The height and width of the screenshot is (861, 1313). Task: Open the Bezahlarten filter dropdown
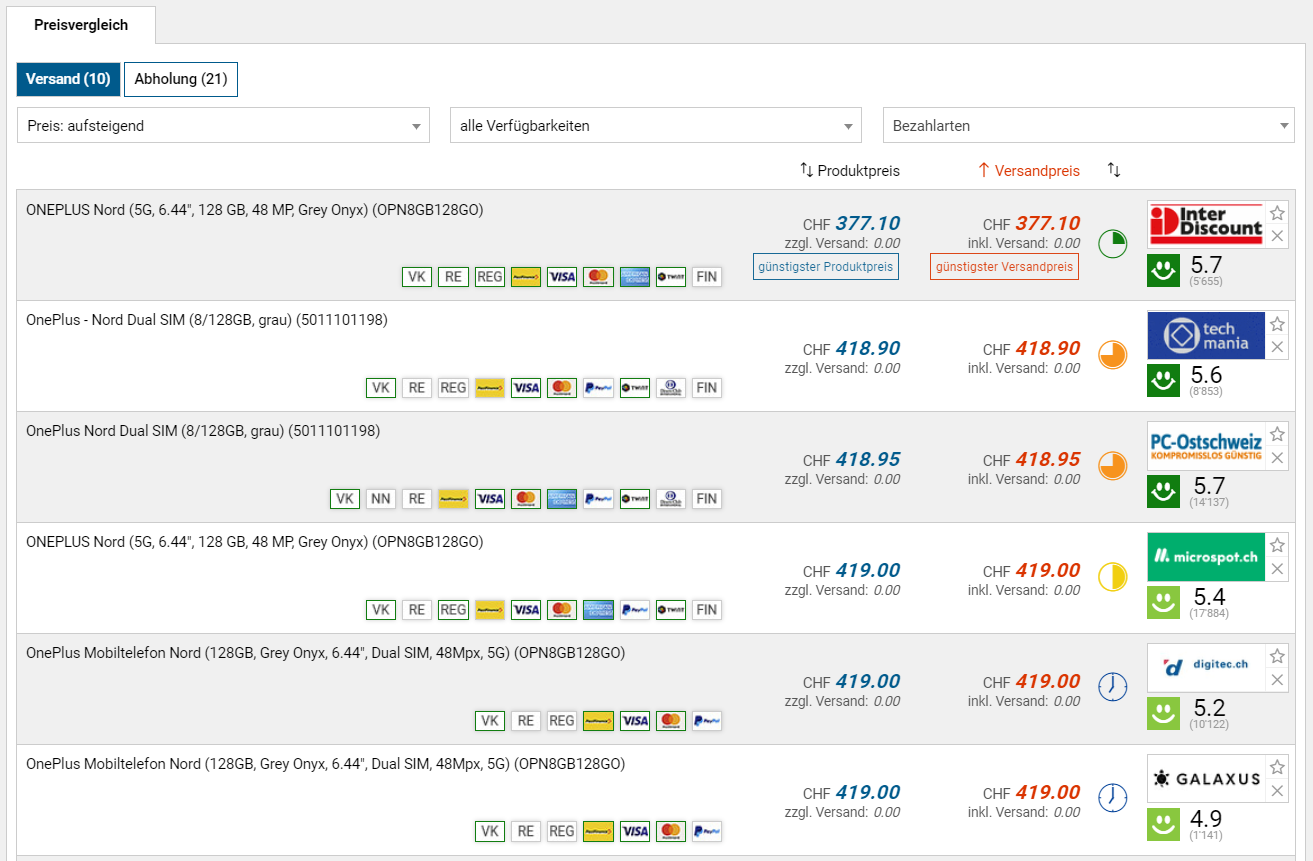point(1088,126)
